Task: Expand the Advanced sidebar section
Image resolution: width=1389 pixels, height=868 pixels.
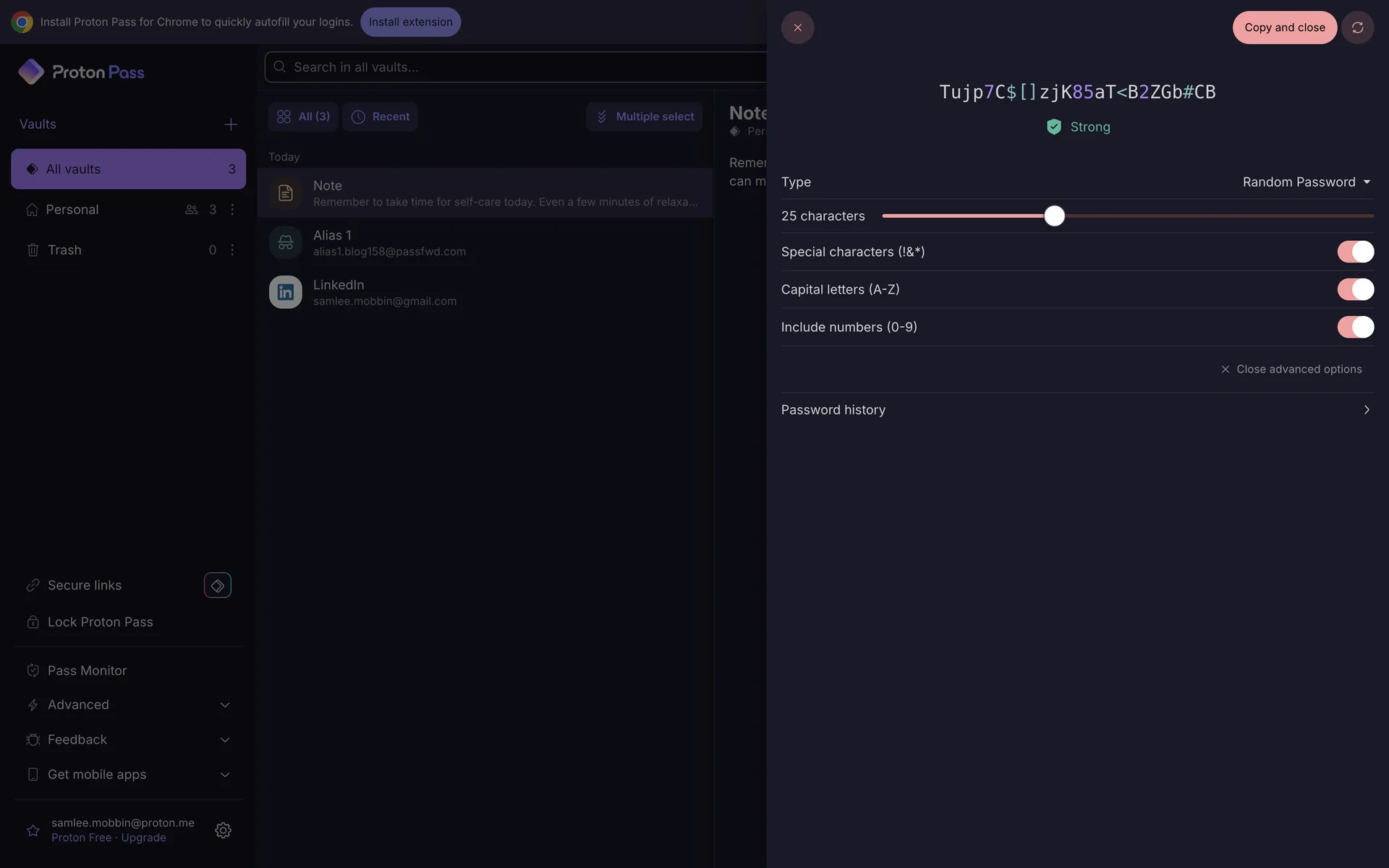Action: coord(224,705)
